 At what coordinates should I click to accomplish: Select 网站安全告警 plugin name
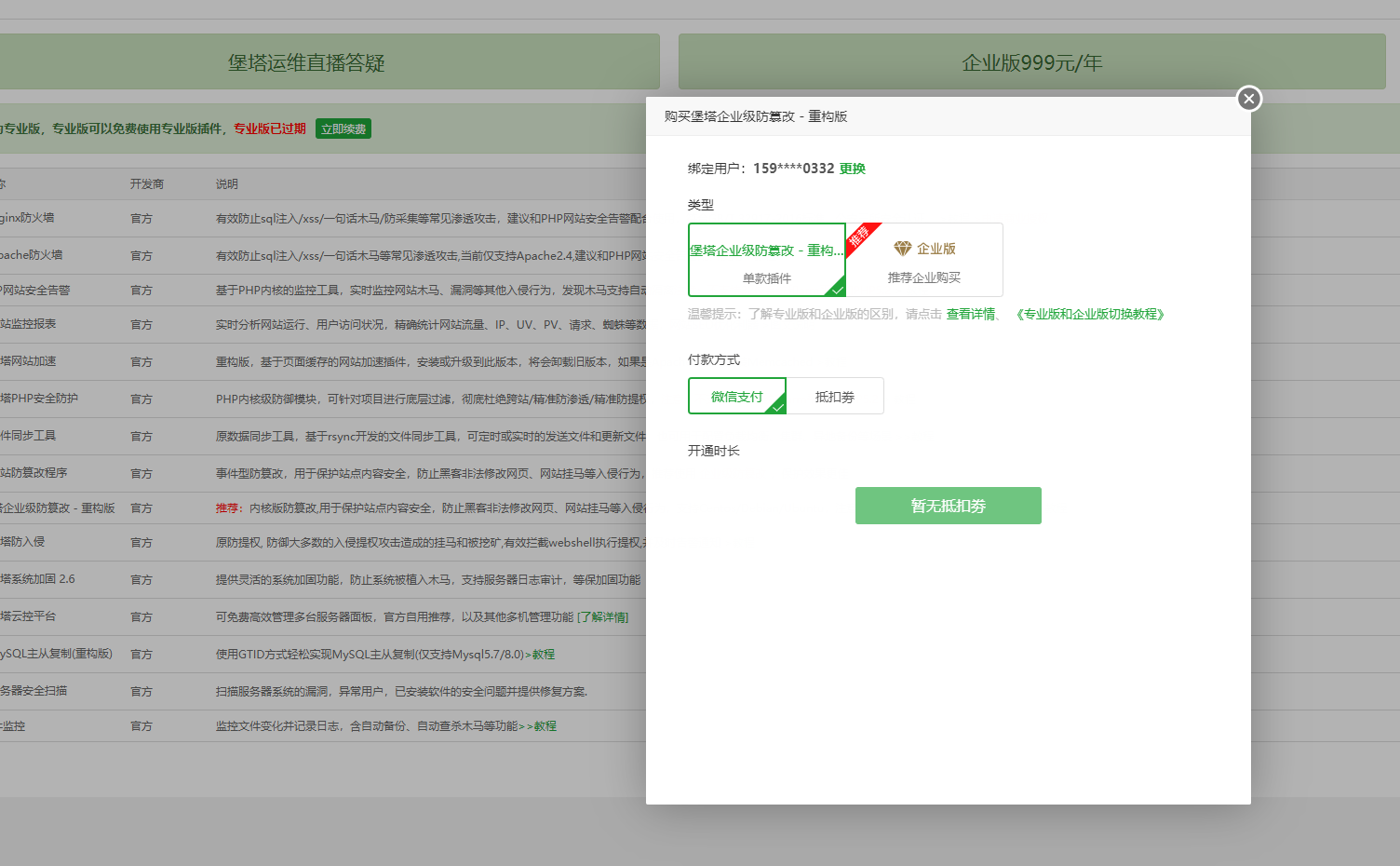35,291
